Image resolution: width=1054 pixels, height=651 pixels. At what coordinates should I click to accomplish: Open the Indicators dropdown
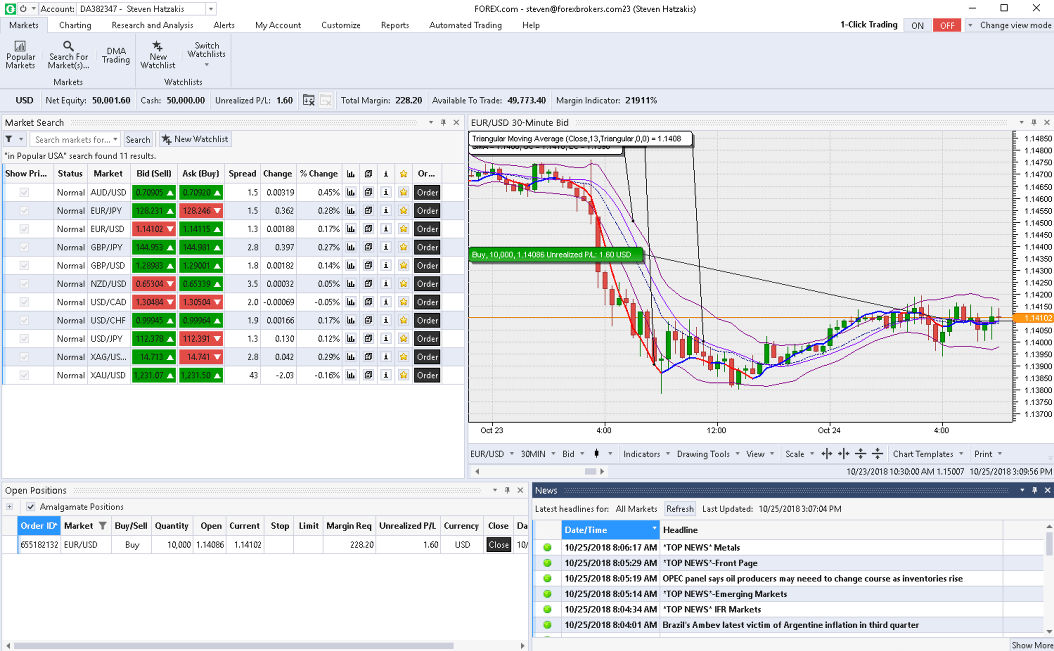pyautogui.click(x=646, y=454)
